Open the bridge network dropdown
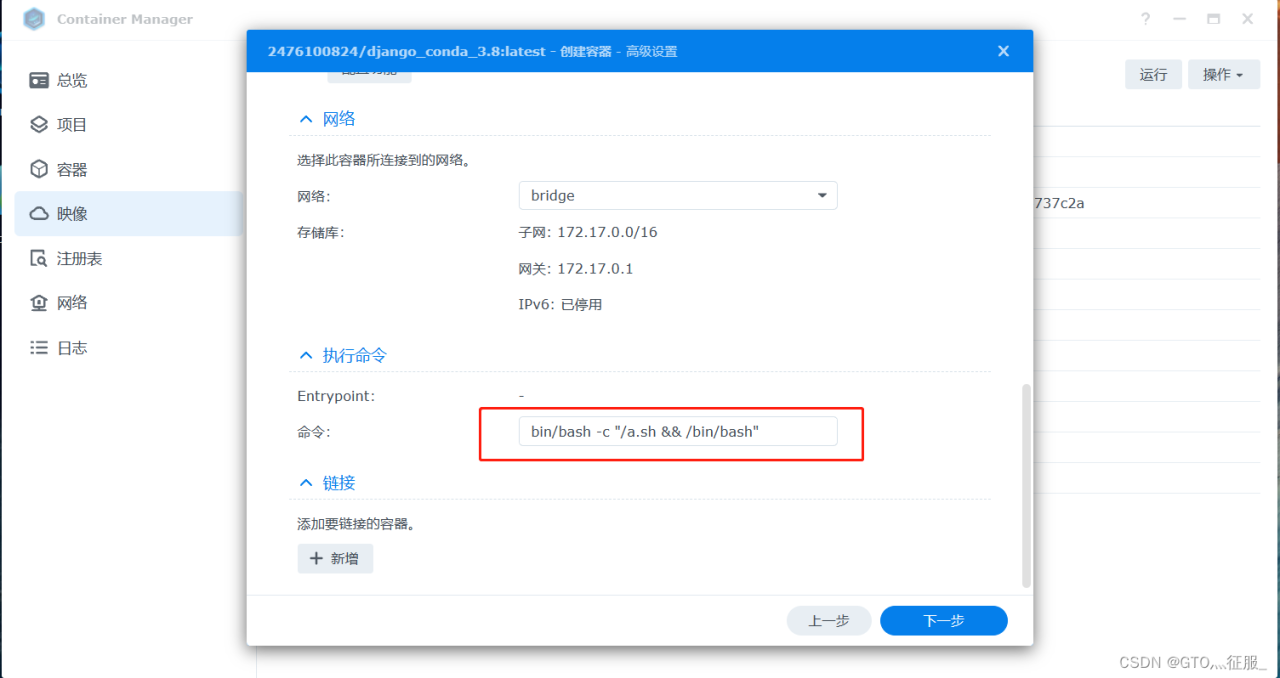 [678, 195]
